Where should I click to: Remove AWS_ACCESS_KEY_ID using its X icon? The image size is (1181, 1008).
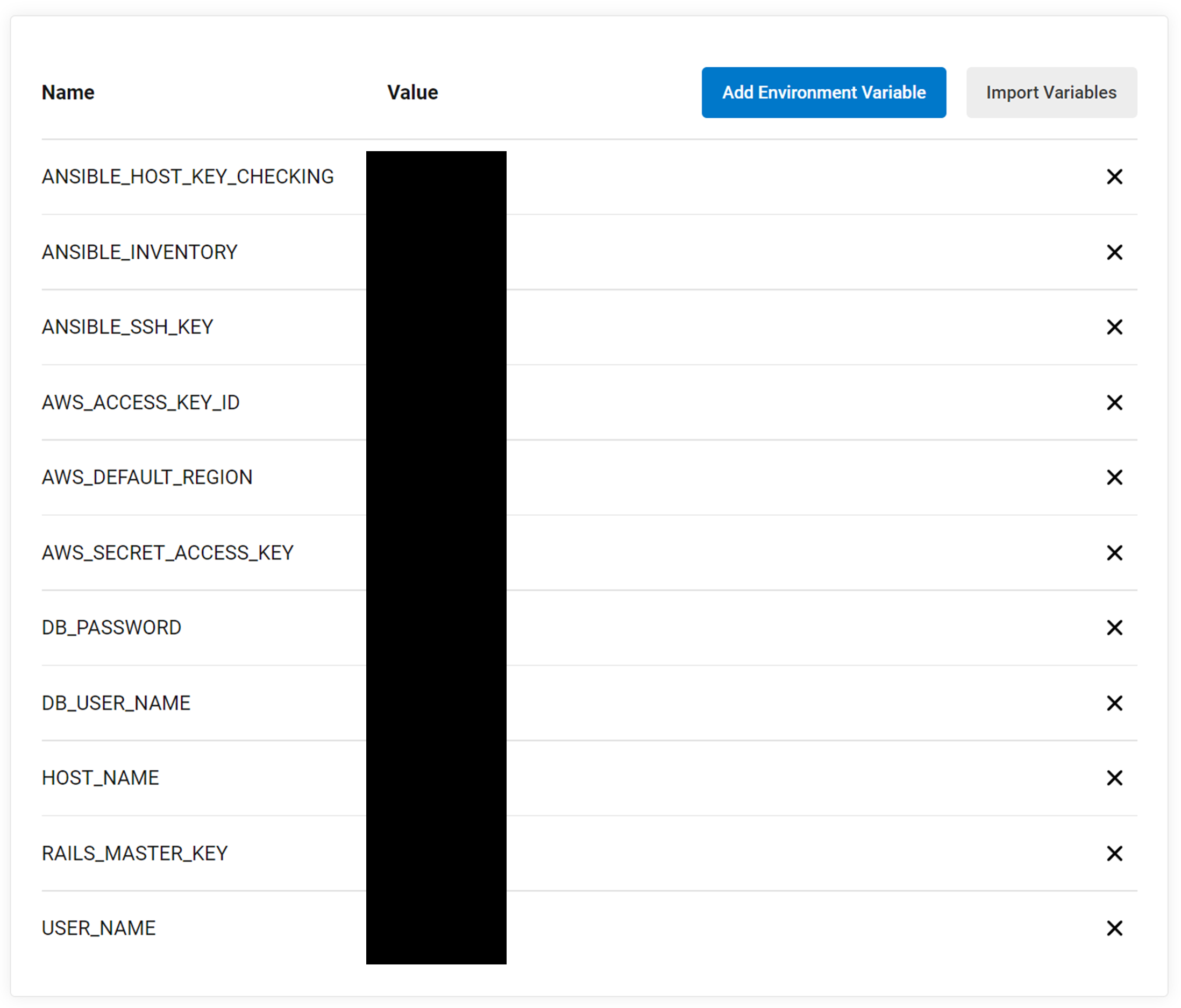pos(1114,402)
